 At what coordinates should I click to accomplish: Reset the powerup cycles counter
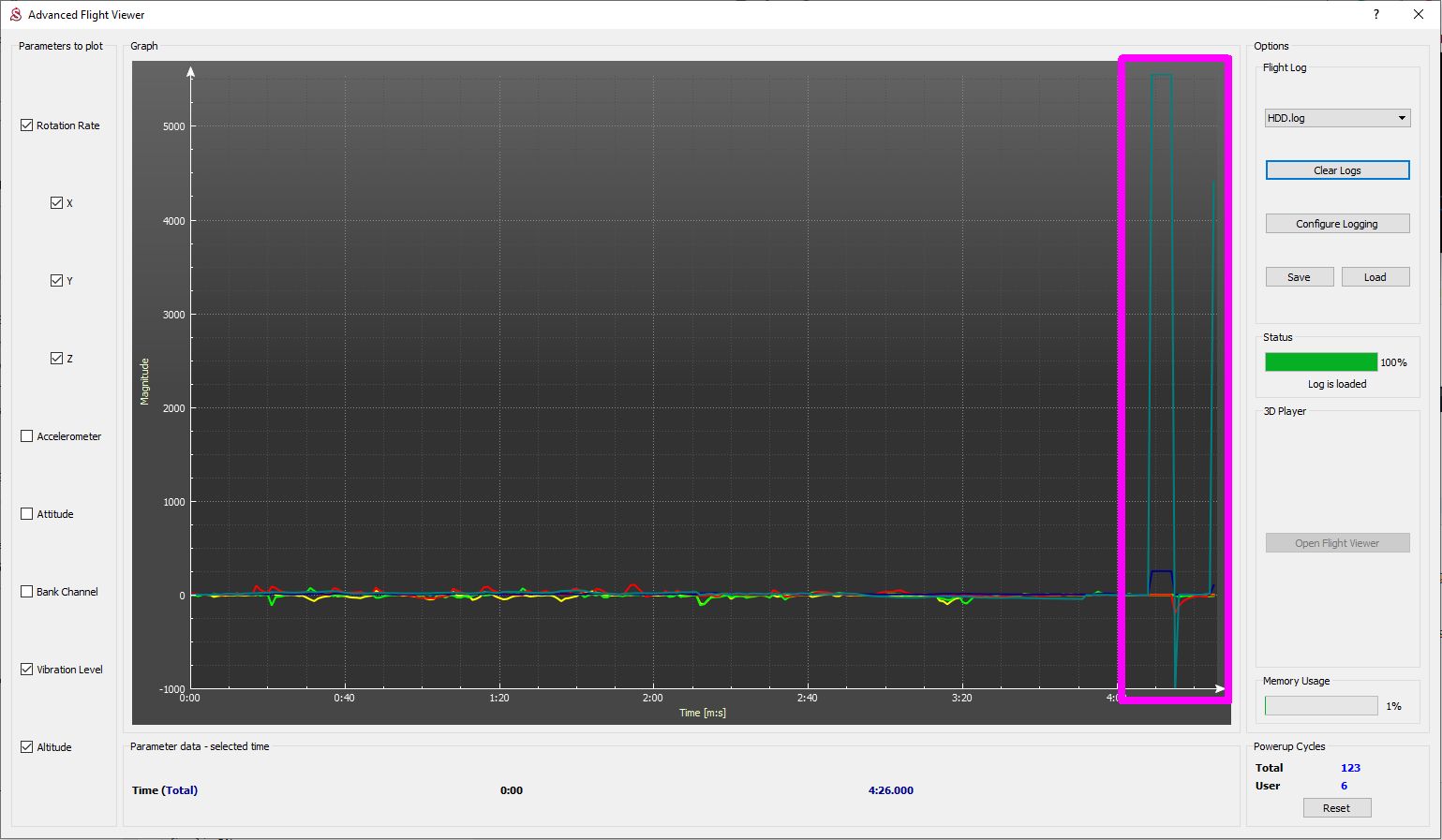1336,808
